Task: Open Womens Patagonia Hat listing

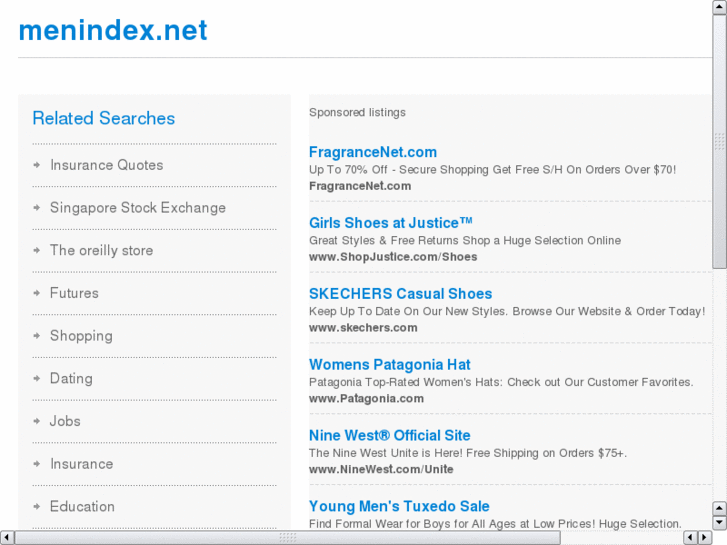Action: (x=389, y=365)
